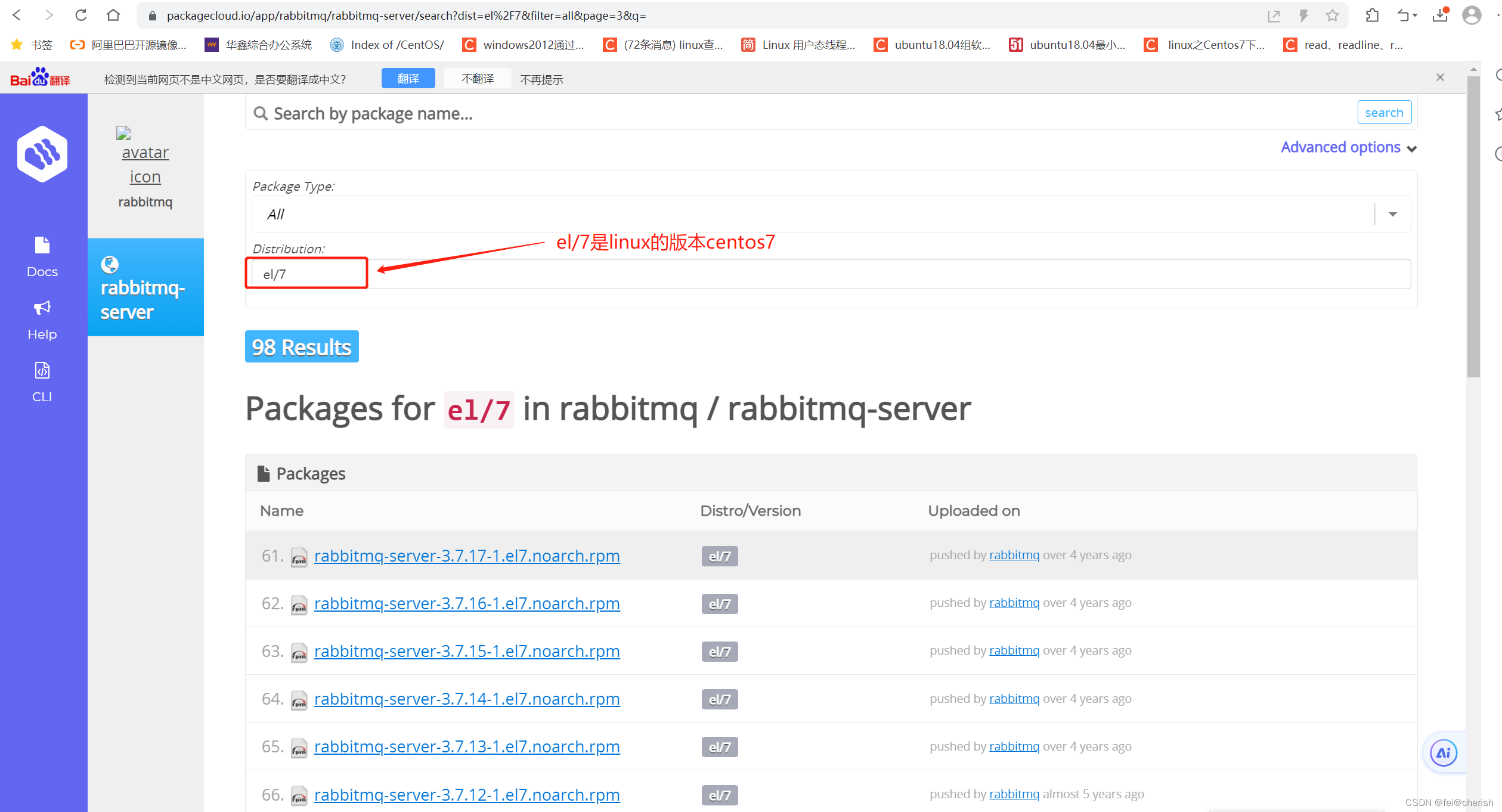Image resolution: width=1502 pixels, height=812 pixels.
Task: Open the downloads icon in toolbar
Action: pyautogui.click(x=1440, y=16)
